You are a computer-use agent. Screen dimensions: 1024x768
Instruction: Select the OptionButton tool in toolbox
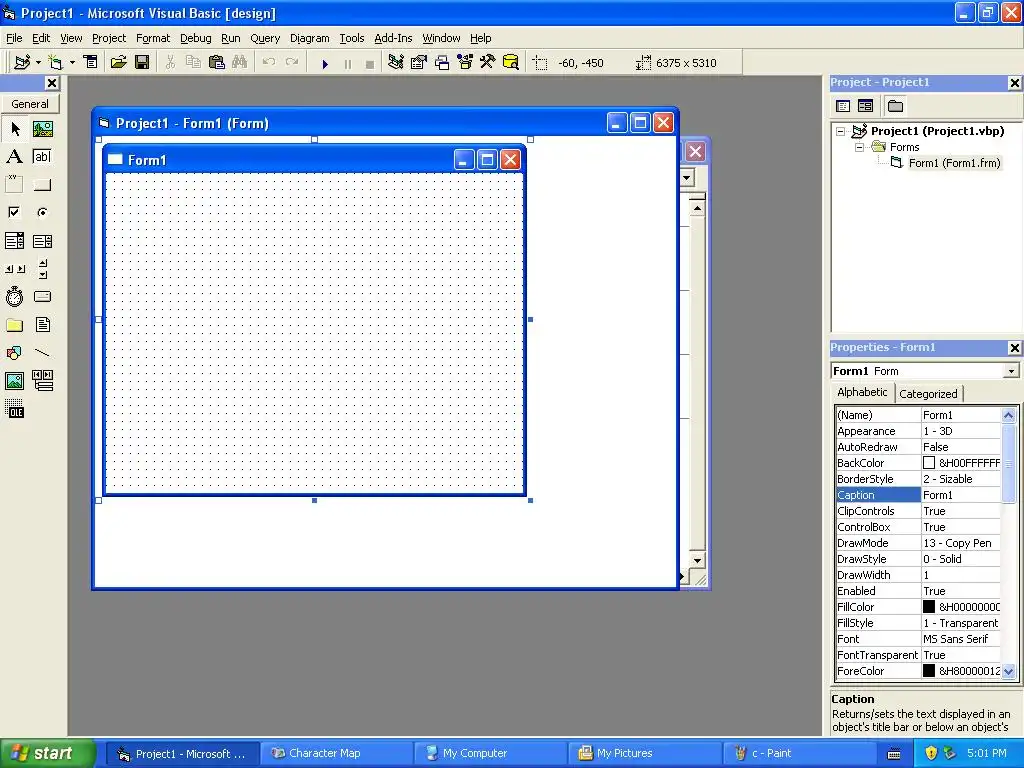[42, 212]
